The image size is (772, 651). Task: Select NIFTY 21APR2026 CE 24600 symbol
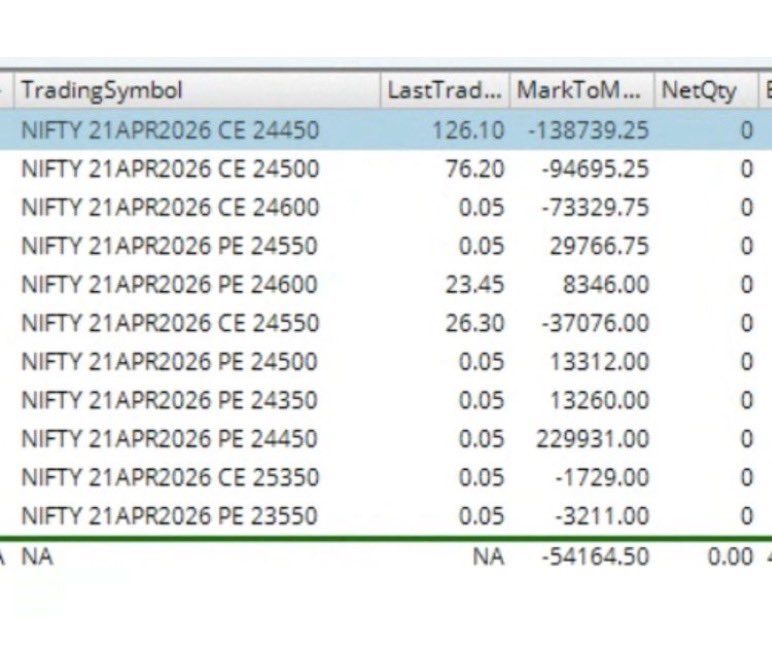170,207
